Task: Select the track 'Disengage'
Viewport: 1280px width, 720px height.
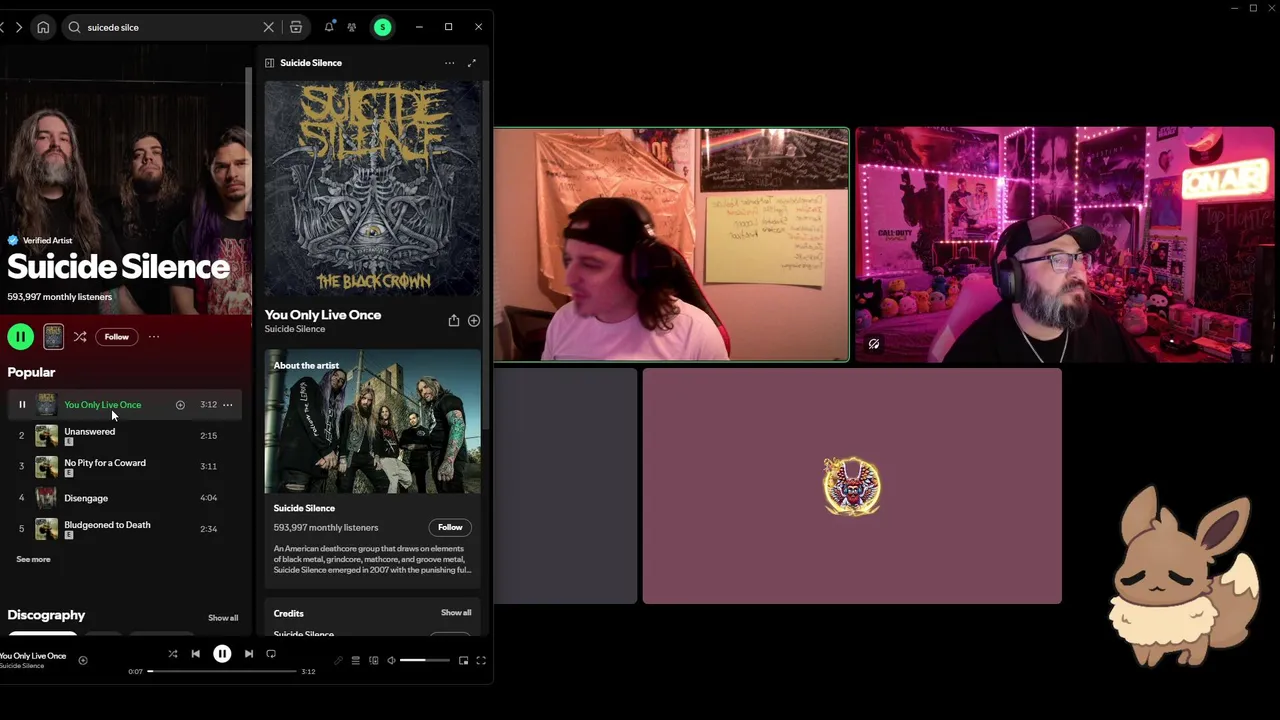Action: pos(86,498)
